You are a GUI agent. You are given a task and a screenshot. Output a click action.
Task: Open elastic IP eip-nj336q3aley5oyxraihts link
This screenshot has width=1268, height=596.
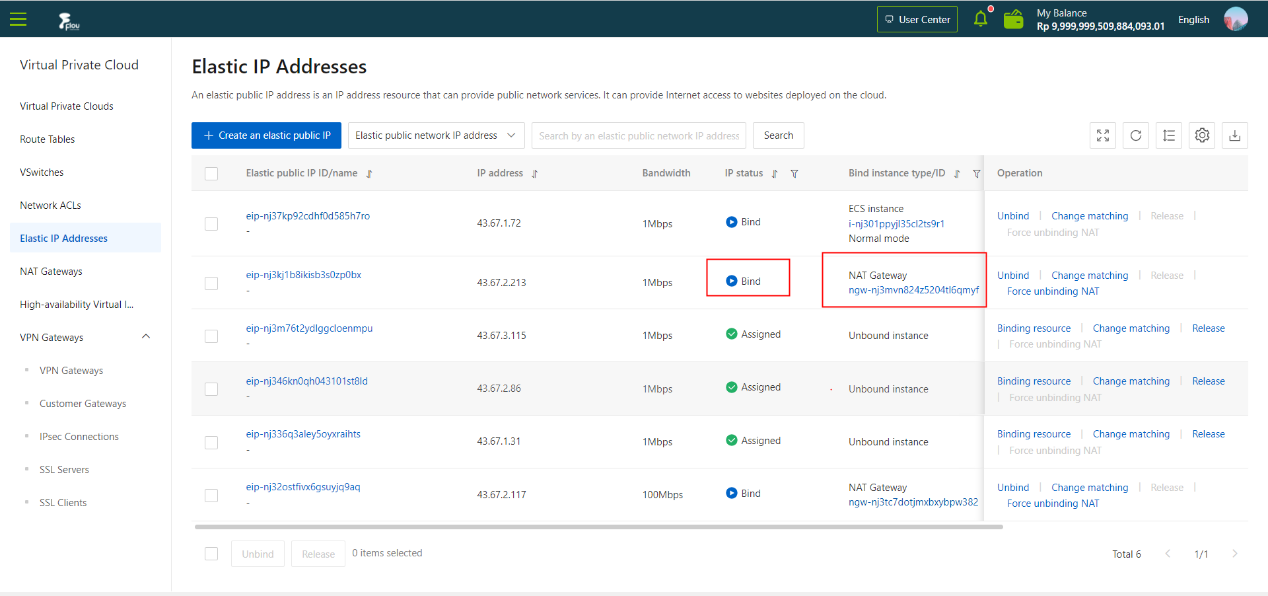click(x=303, y=434)
